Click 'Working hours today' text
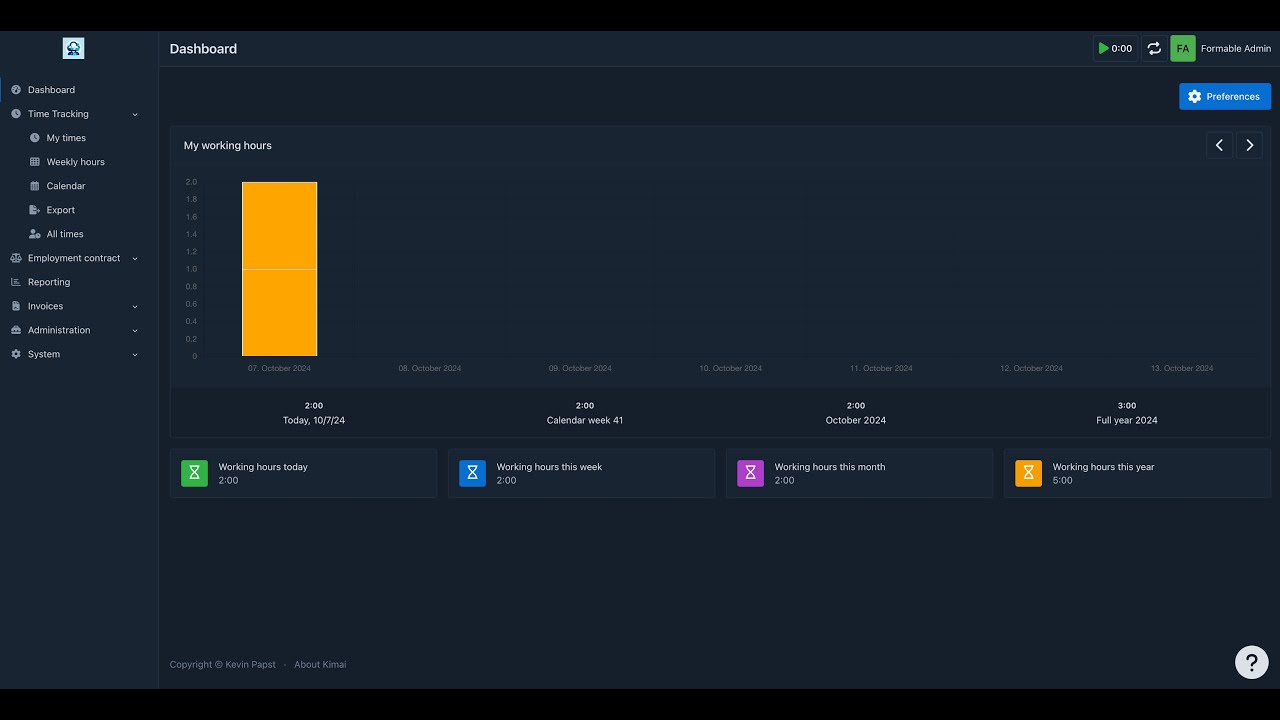The width and height of the screenshot is (1280, 720). coord(263,467)
